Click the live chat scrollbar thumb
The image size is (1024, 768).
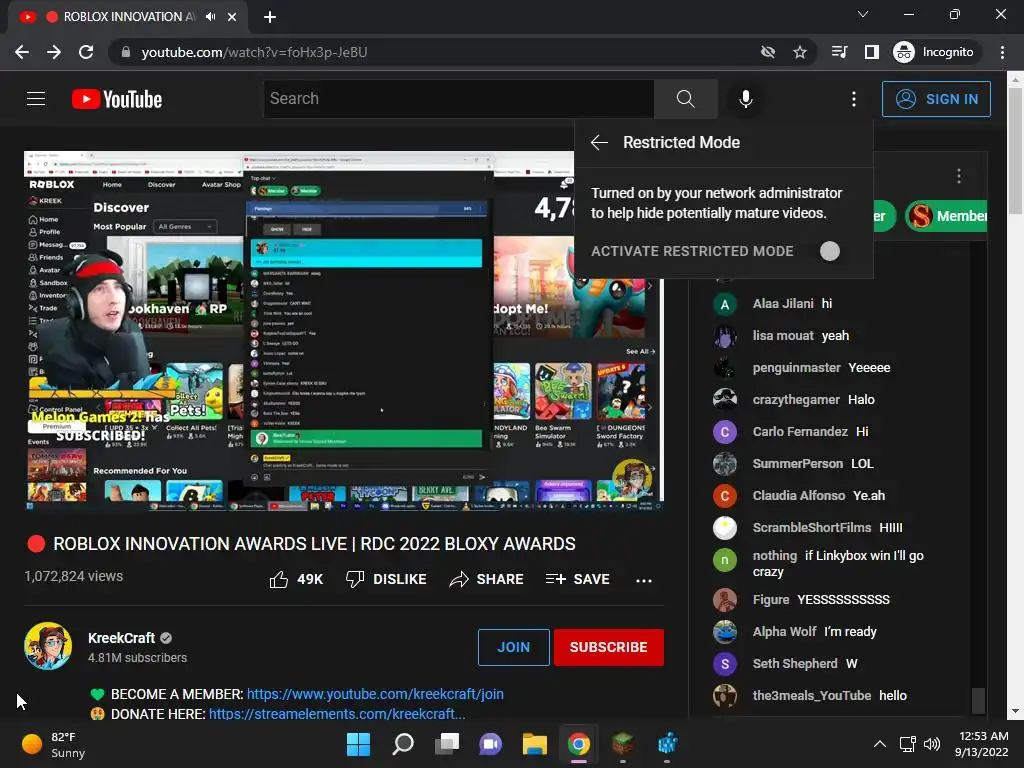(978, 701)
